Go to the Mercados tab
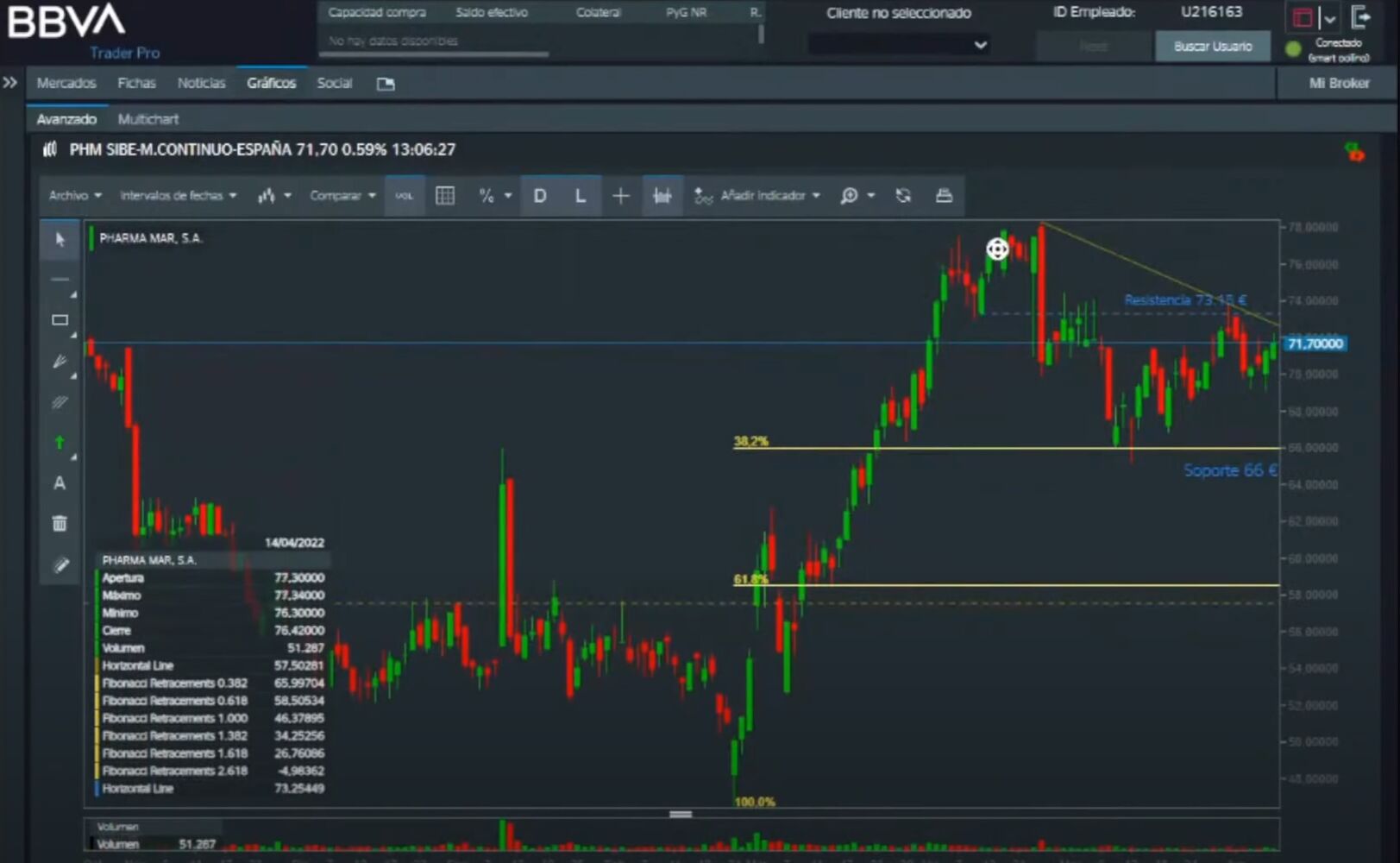 coord(66,83)
